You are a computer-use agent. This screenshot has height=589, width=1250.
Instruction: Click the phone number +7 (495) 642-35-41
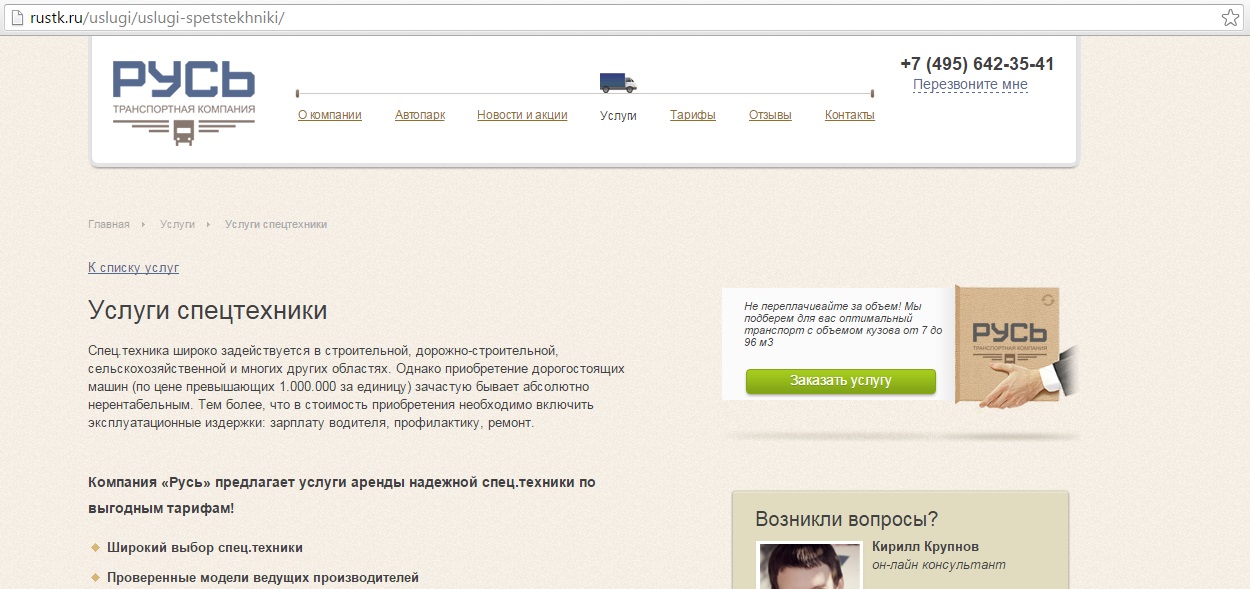point(976,63)
